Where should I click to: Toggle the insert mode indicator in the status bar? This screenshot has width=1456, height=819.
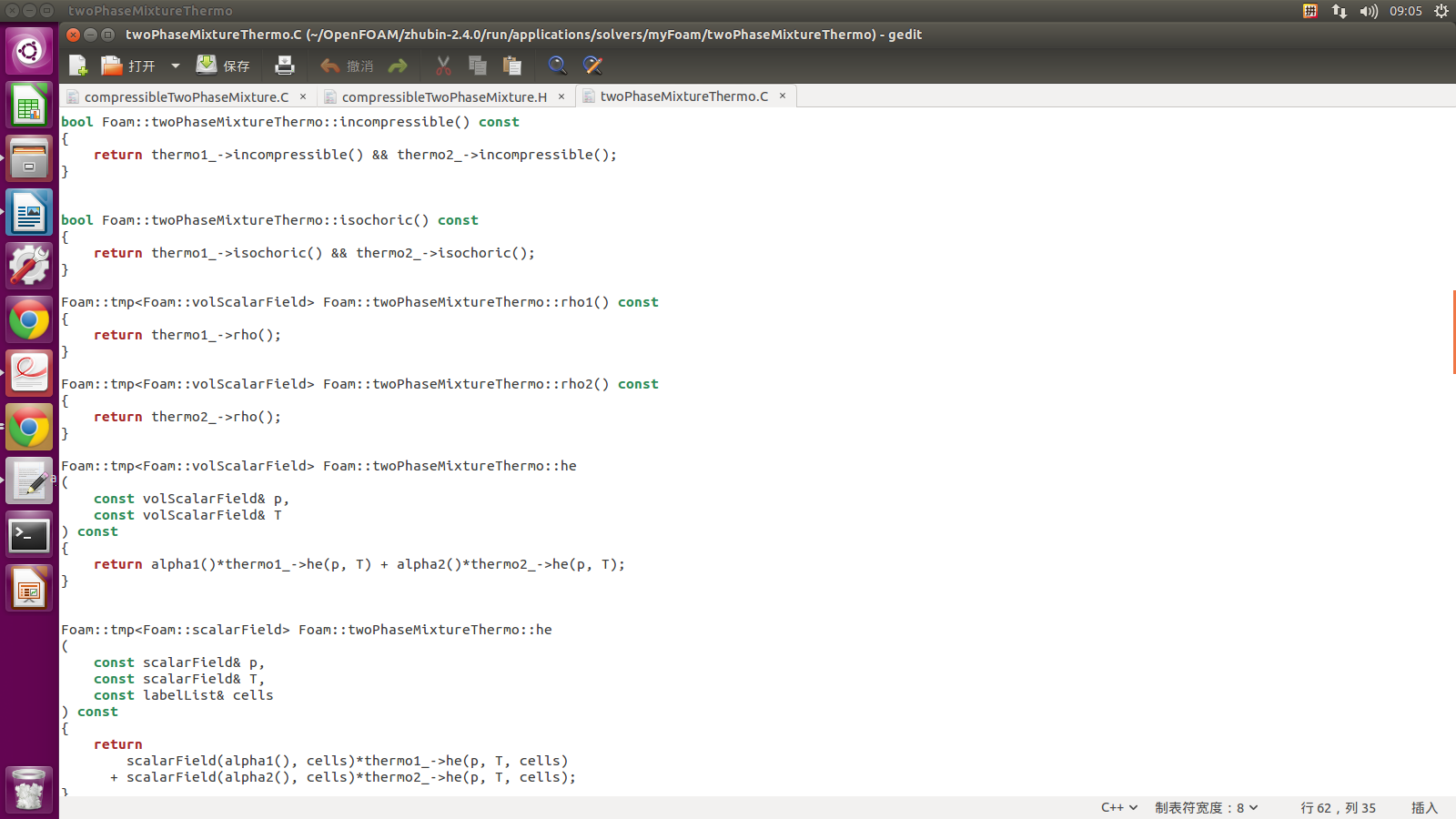click(1423, 807)
